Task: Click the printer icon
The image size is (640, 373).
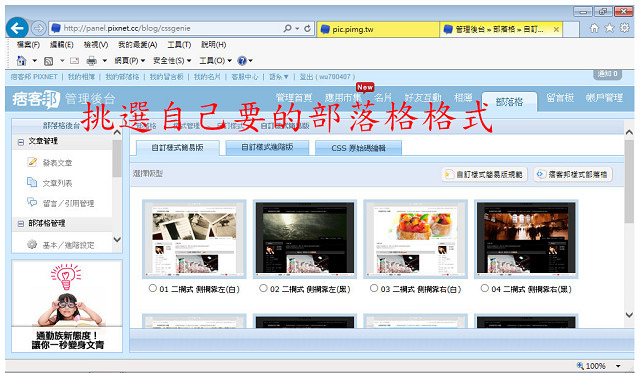Action: [x=91, y=61]
